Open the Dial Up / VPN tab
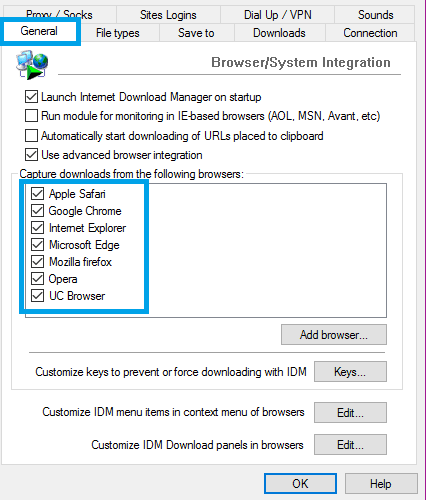The width and height of the screenshot is (426, 500). tap(278, 15)
